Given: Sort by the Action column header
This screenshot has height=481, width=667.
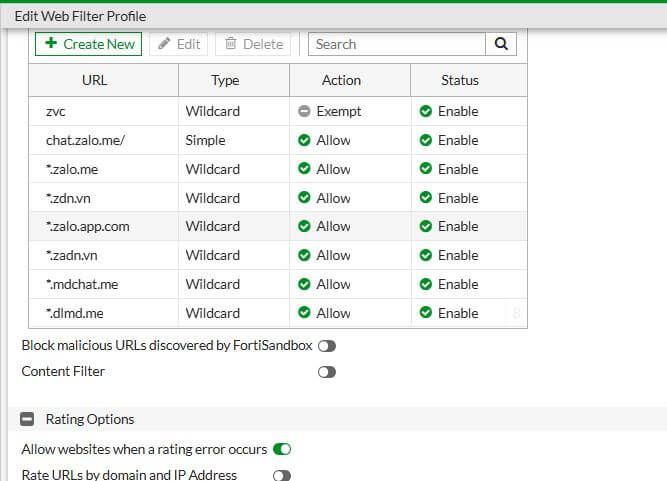Looking at the screenshot, I should [x=350, y=80].
